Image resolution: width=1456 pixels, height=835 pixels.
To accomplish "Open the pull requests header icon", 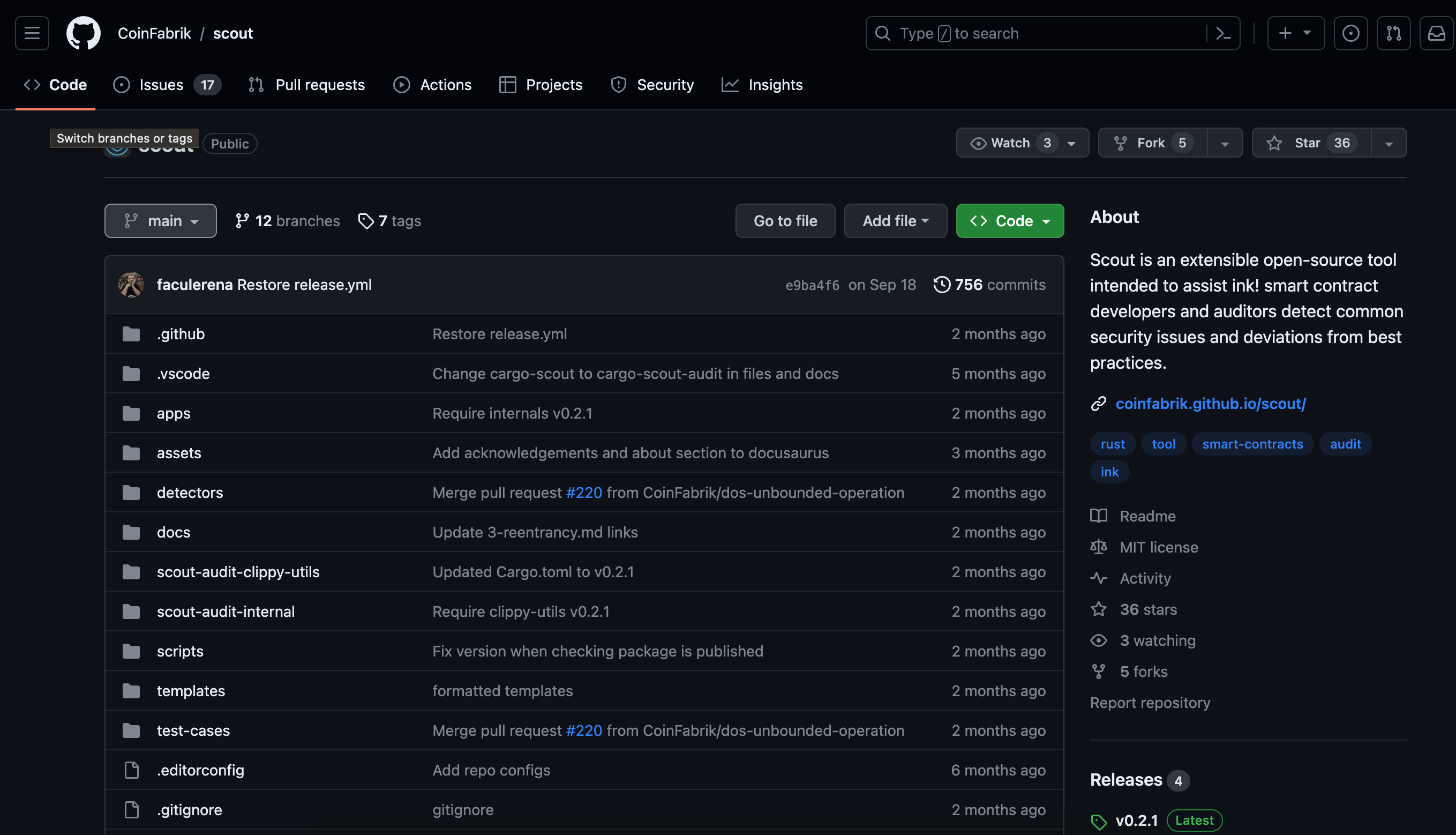I will pyautogui.click(x=1393, y=33).
